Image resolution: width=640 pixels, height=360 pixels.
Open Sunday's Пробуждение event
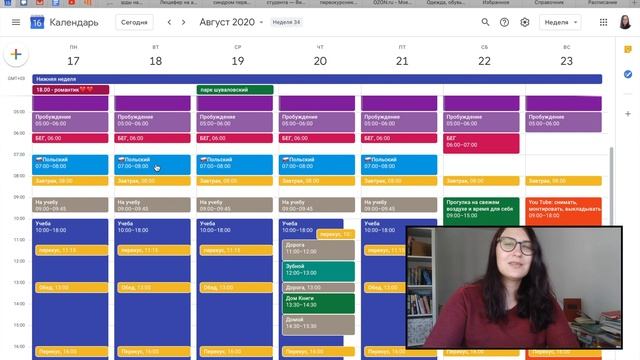click(563, 122)
